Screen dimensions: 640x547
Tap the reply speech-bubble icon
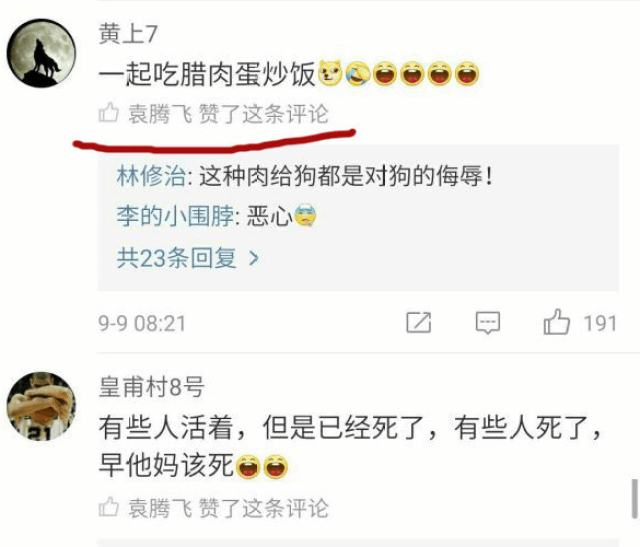(x=488, y=323)
